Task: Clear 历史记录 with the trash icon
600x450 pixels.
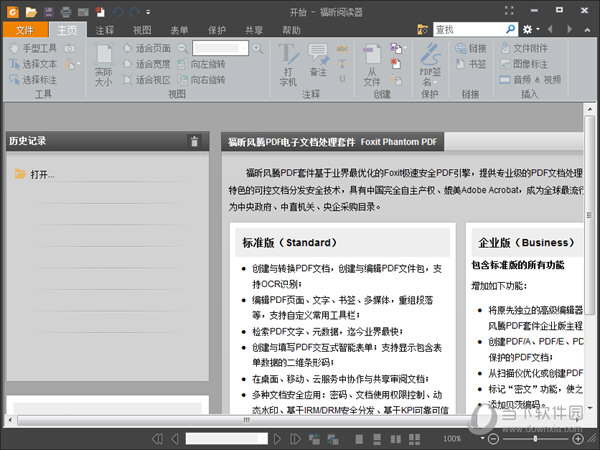Action: tap(194, 141)
